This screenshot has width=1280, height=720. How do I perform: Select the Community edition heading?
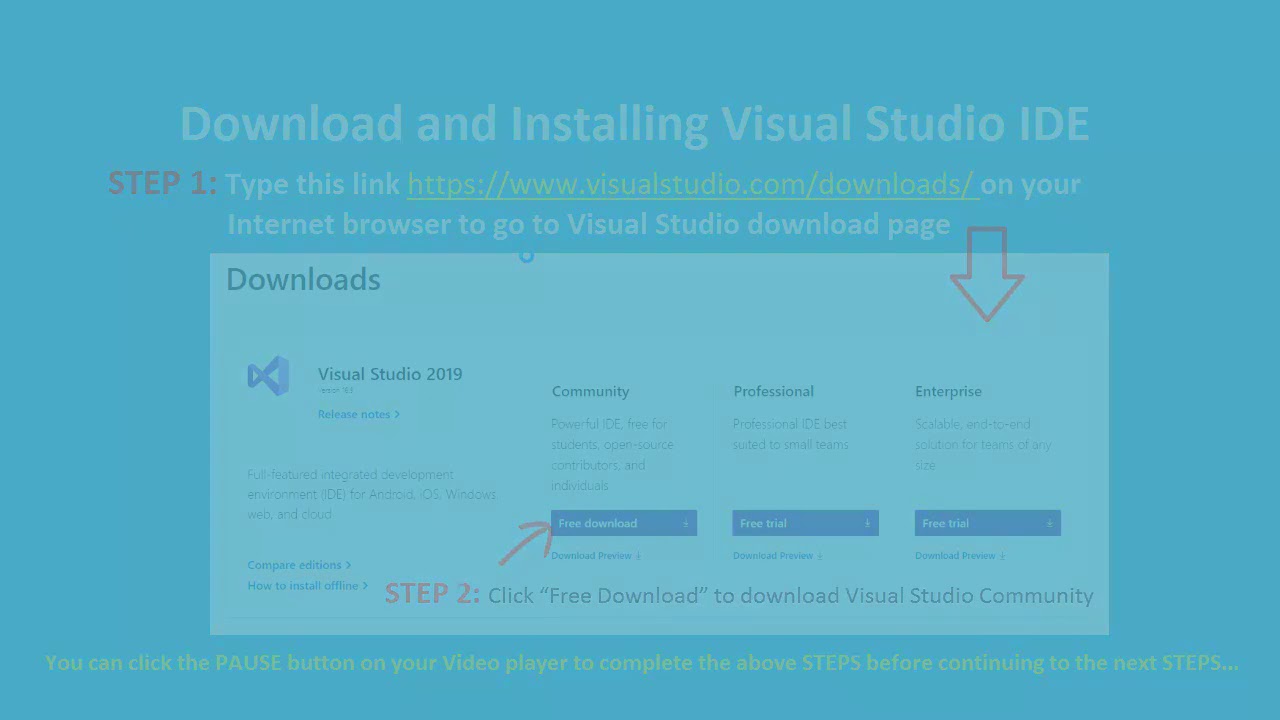click(591, 391)
